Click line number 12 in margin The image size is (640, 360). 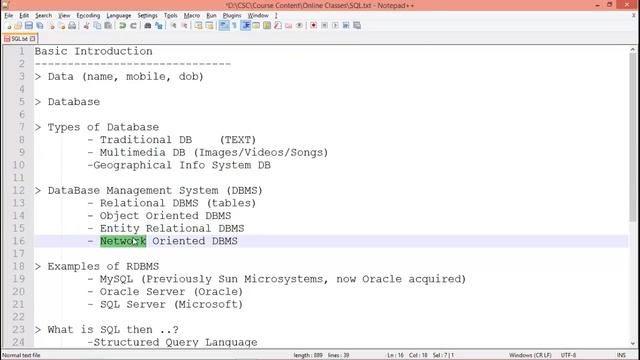[x=18, y=190]
